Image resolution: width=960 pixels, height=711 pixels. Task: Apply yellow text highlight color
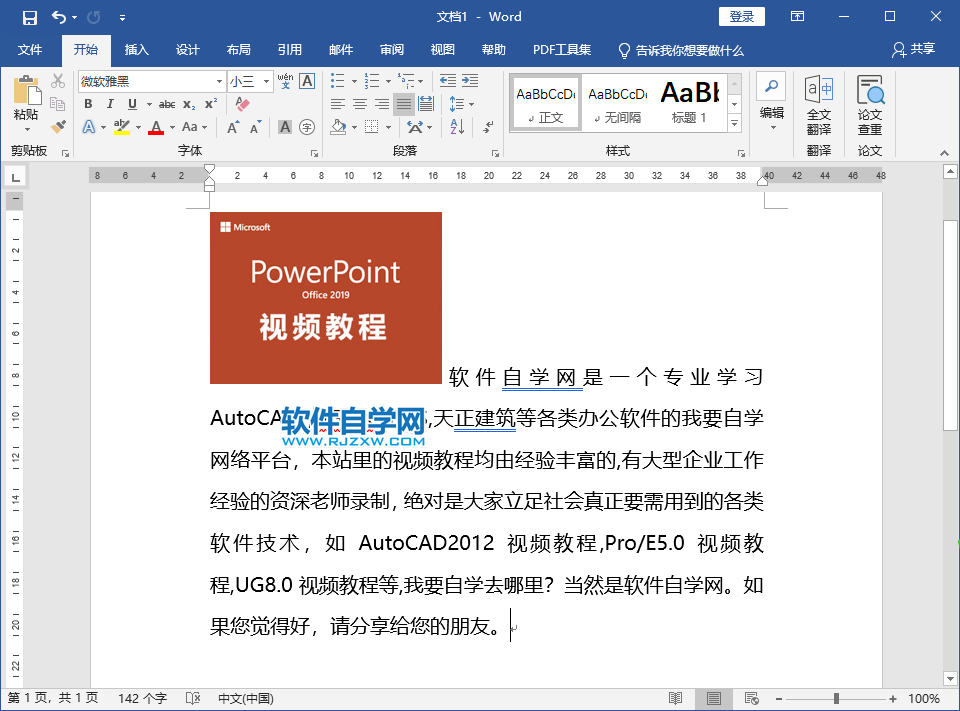122,127
